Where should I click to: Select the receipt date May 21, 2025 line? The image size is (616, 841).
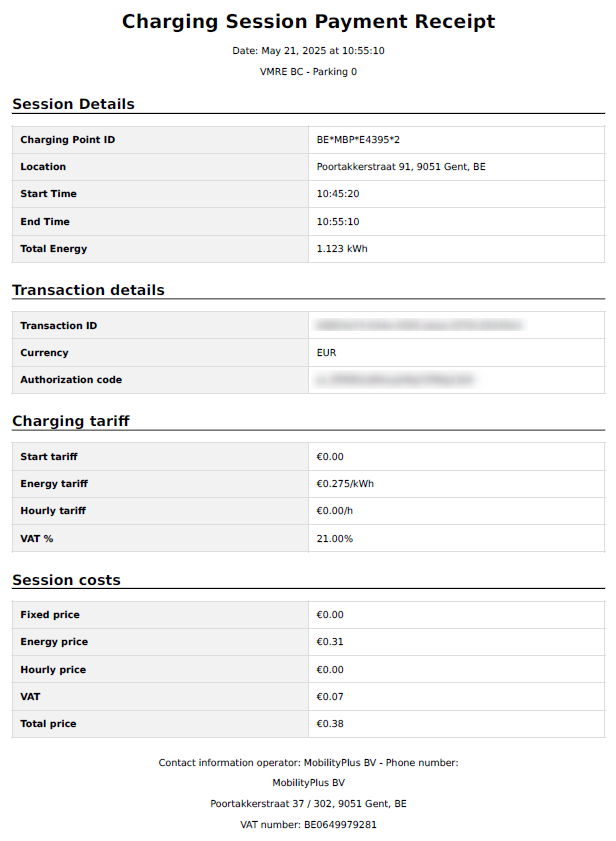click(x=308, y=51)
